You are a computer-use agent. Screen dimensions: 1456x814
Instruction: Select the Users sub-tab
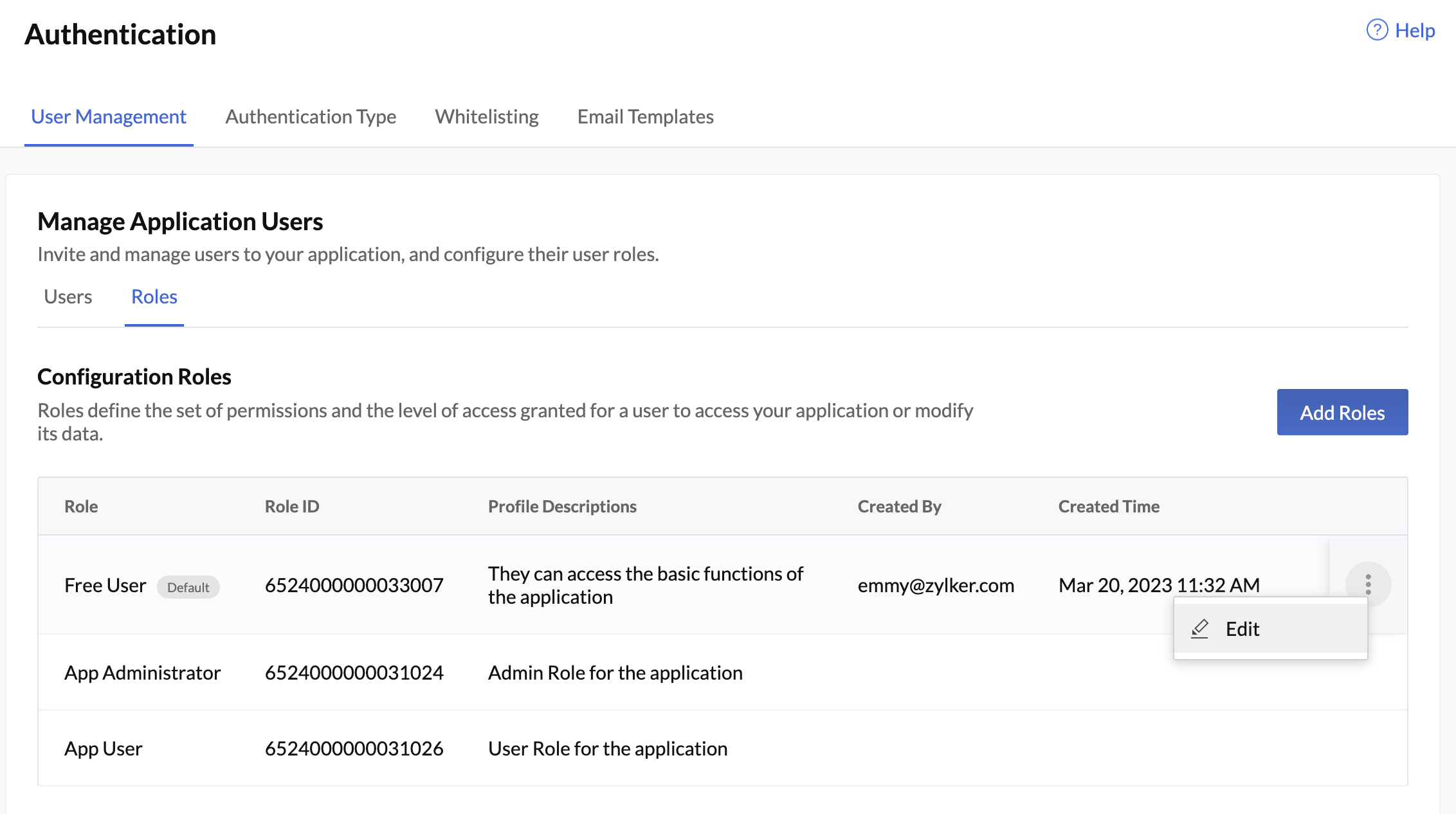[67, 296]
